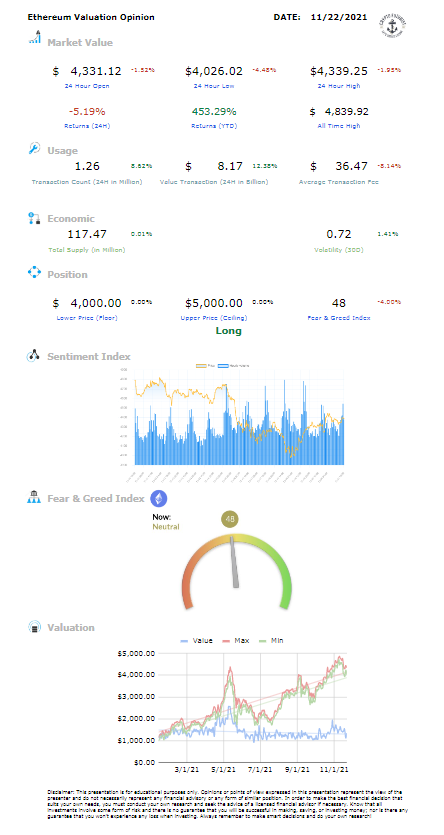Viewport: 444px width, 835px height.
Task: Click the 5/1/21 axis label in Valuation chart
Action: (224, 769)
